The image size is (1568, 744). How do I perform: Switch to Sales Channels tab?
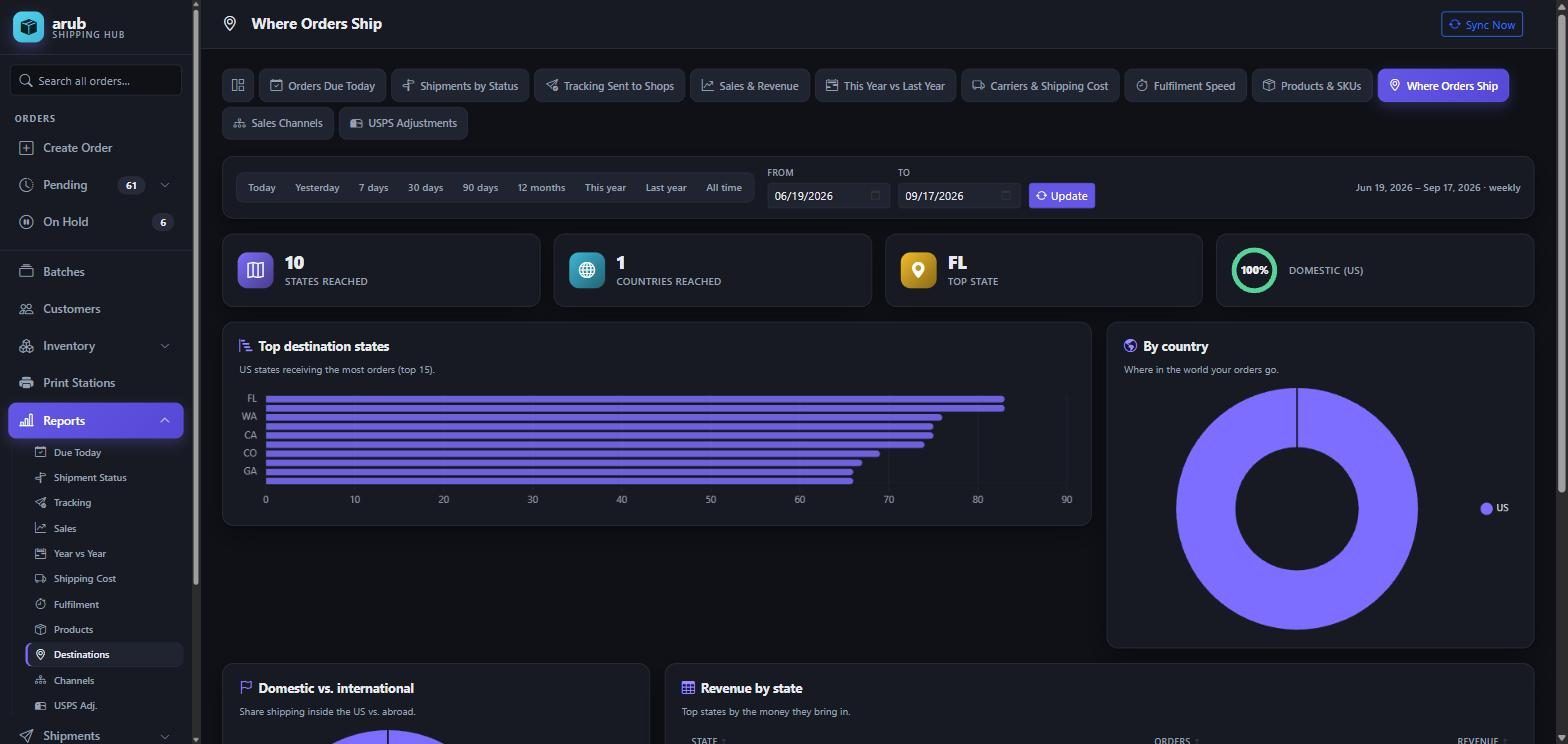(x=278, y=123)
